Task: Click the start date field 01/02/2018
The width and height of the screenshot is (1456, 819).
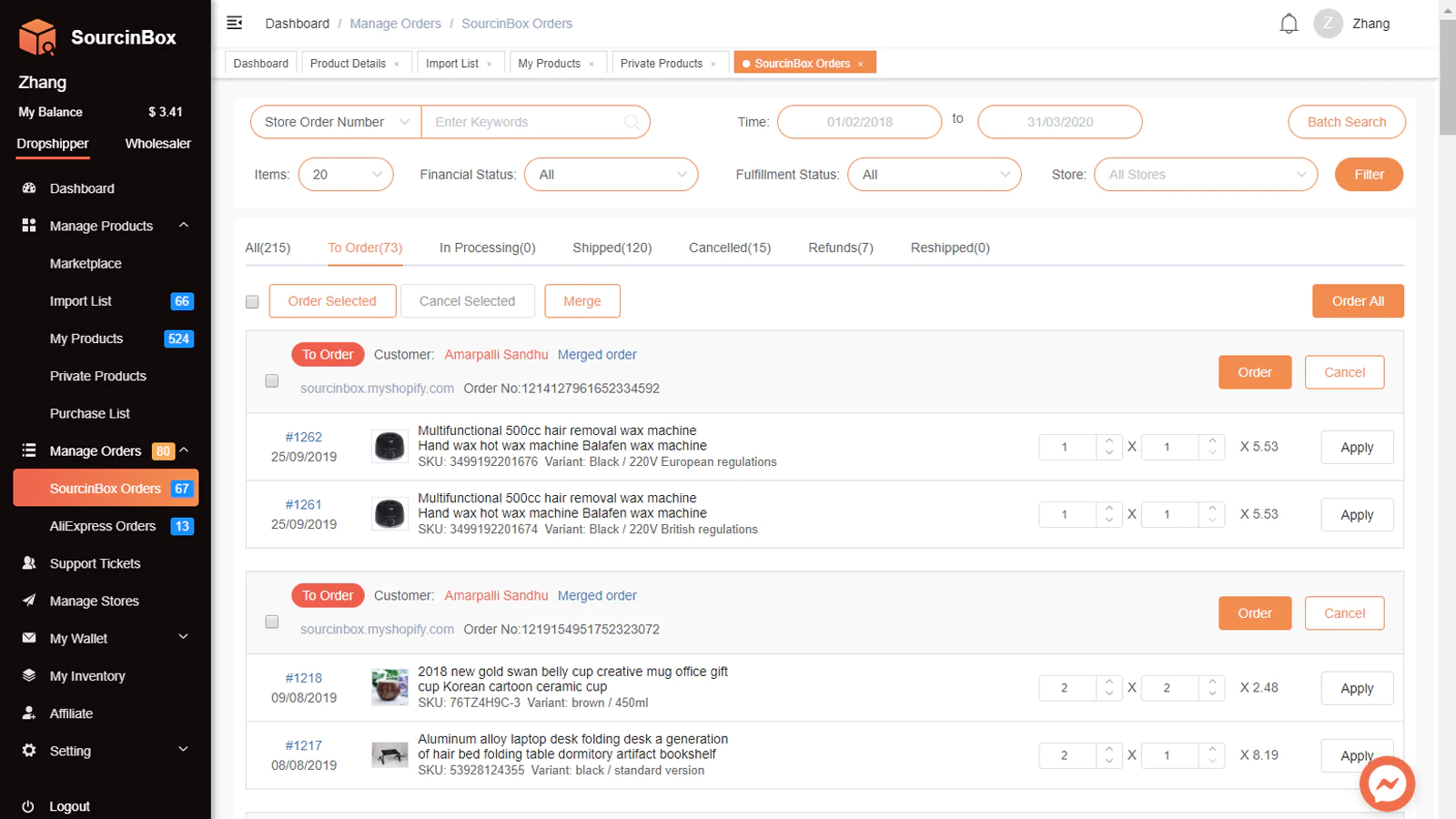Action: point(859,122)
